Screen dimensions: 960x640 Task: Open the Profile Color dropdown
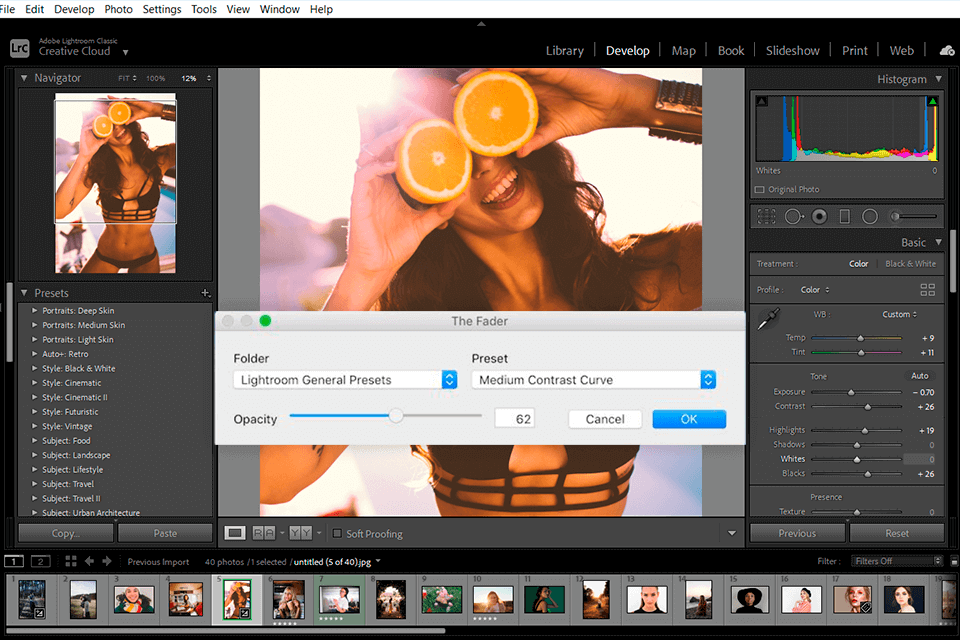pyautogui.click(x=815, y=290)
